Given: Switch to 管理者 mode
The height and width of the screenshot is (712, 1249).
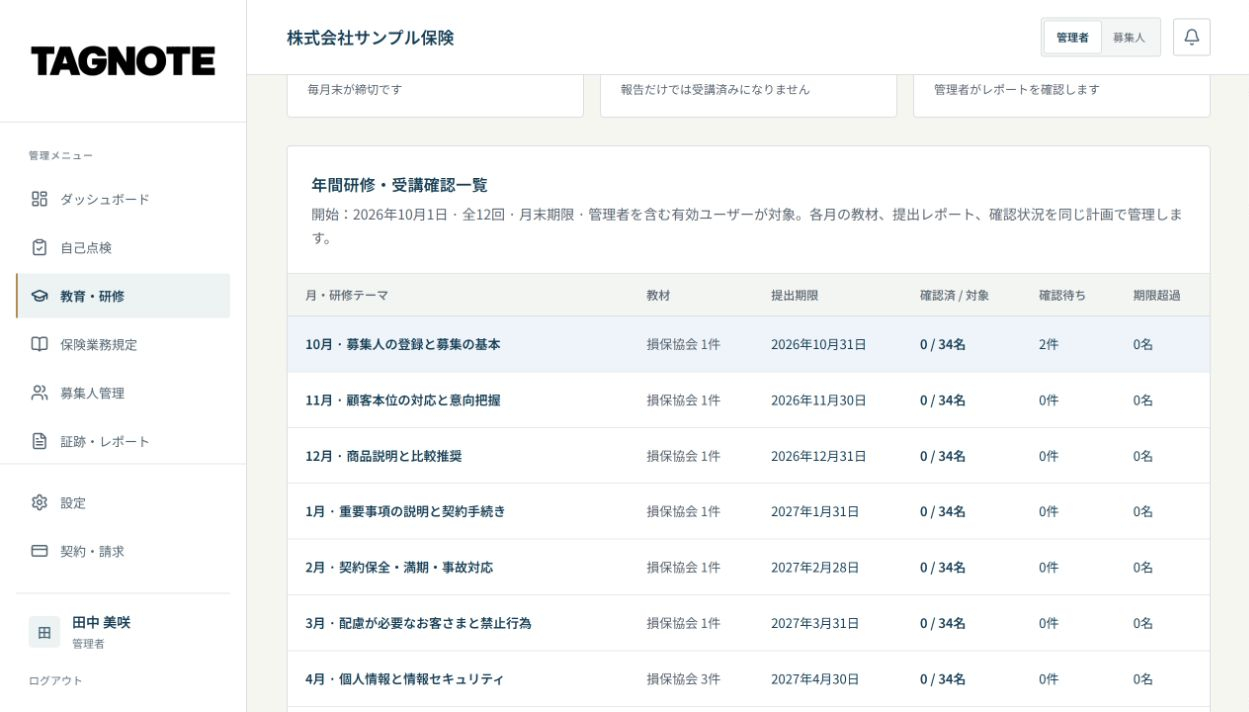Looking at the screenshot, I should [x=1072, y=37].
